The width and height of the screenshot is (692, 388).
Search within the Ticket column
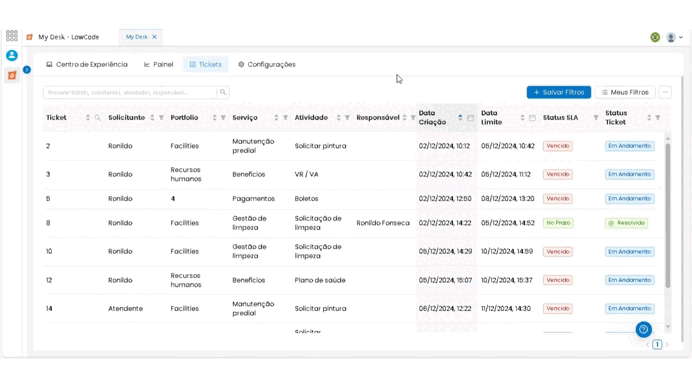pos(98,117)
